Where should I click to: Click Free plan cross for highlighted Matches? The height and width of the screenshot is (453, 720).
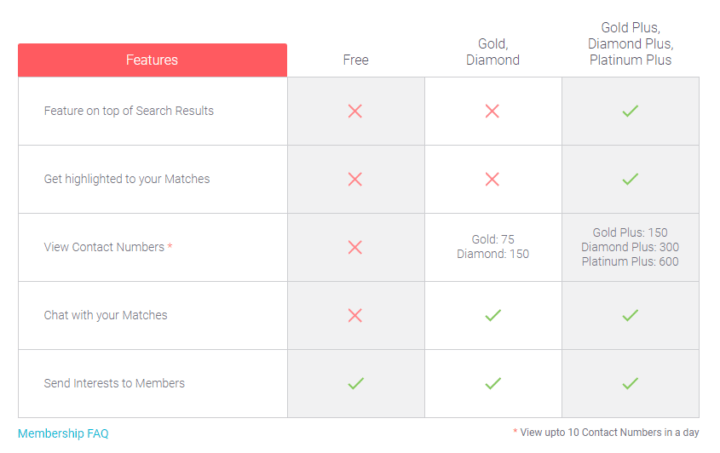point(355,179)
